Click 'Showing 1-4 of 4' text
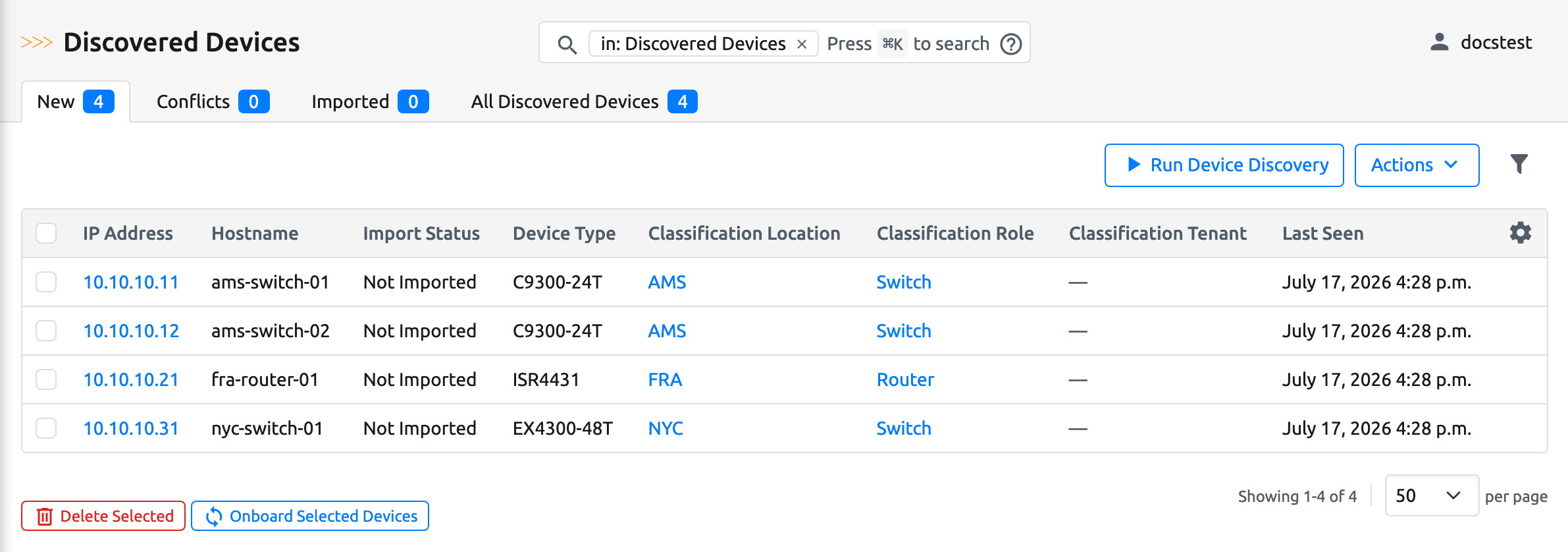The image size is (1568, 552). pyautogui.click(x=1297, y=497)
